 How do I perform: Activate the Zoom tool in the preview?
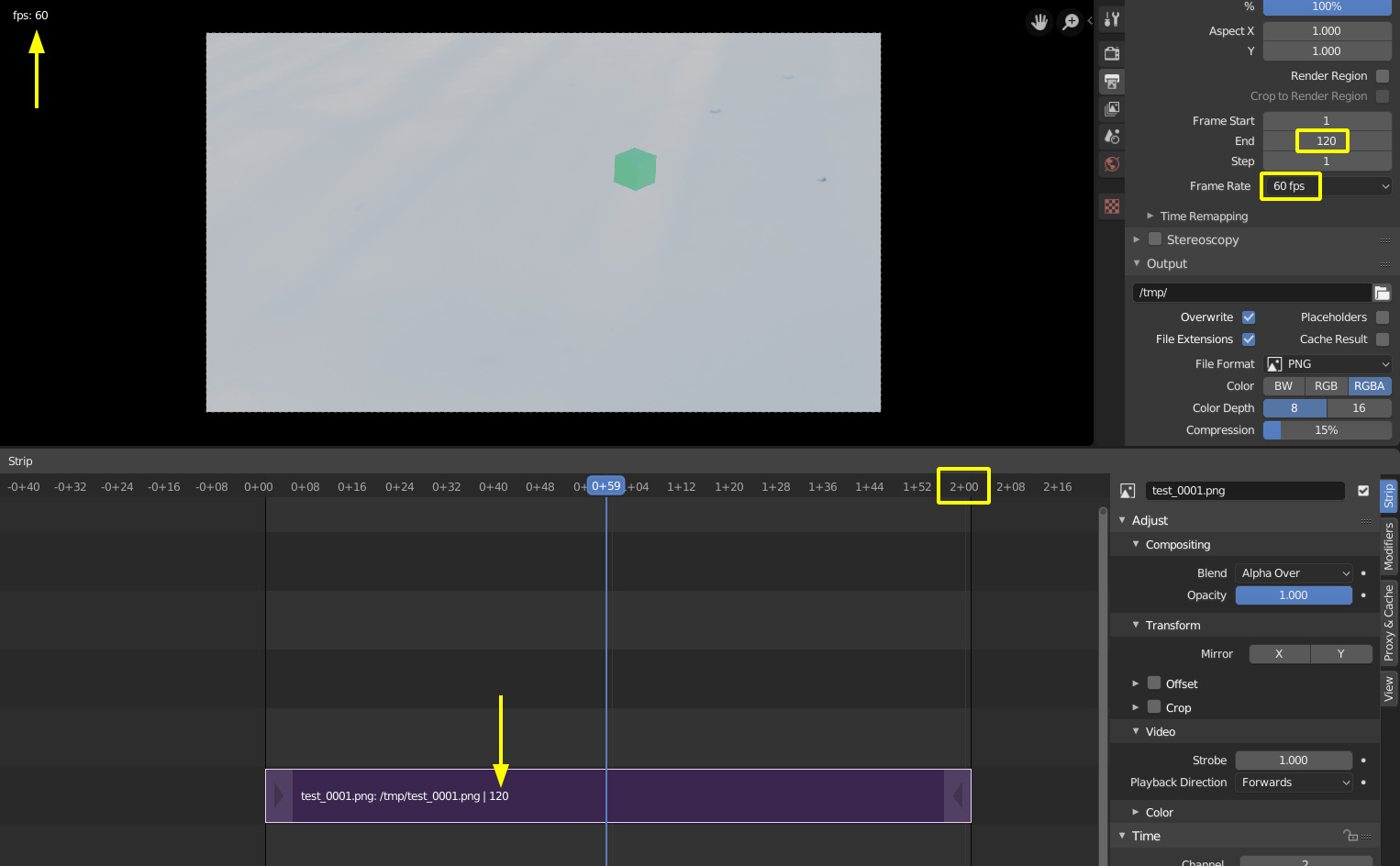[1072, 20]
